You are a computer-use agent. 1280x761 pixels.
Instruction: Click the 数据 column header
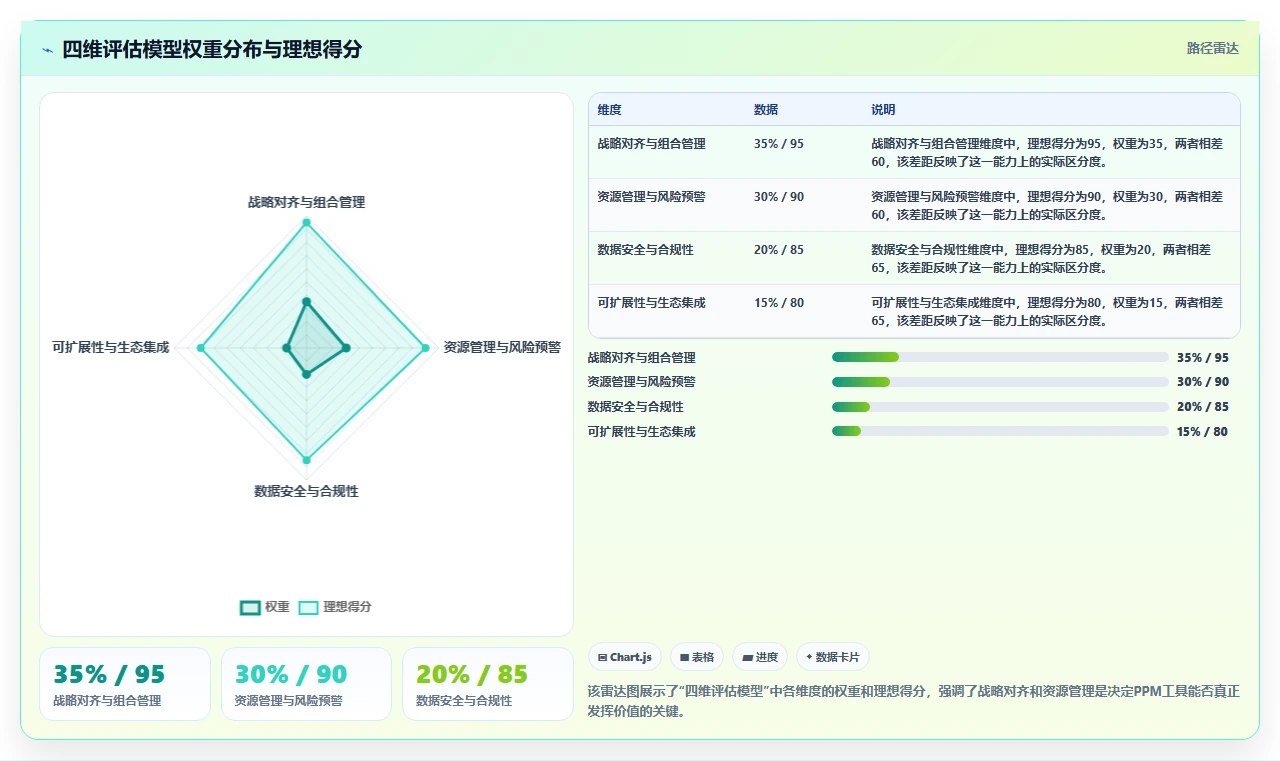766,110
